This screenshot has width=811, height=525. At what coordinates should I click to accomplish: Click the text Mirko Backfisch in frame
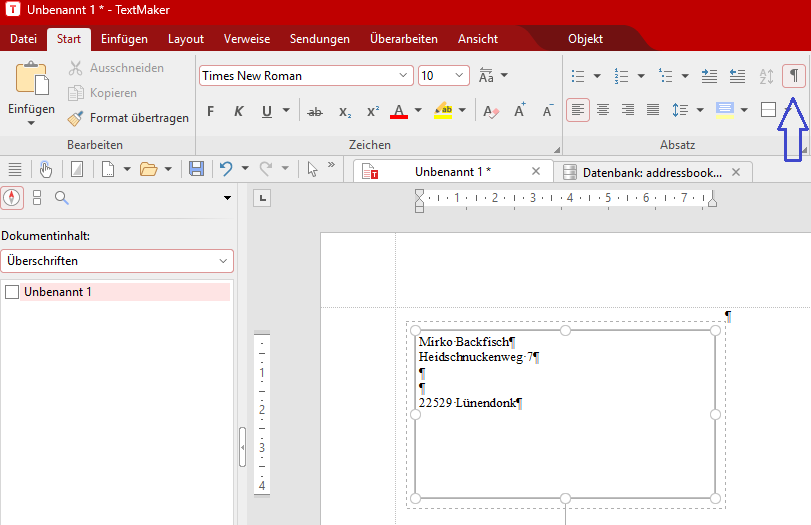point(464,341)
